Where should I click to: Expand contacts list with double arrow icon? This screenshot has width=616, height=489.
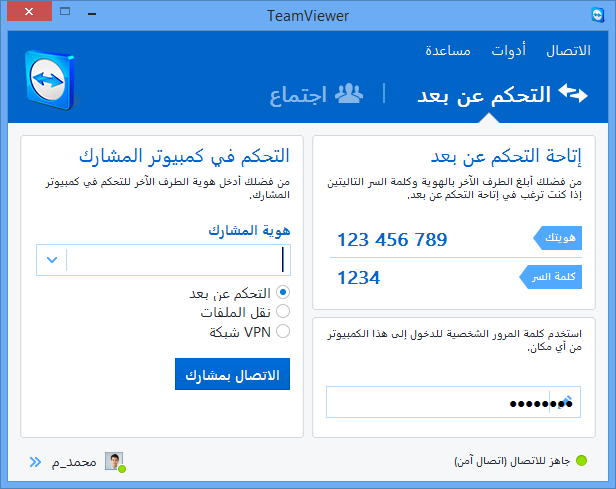click(35, 462)
